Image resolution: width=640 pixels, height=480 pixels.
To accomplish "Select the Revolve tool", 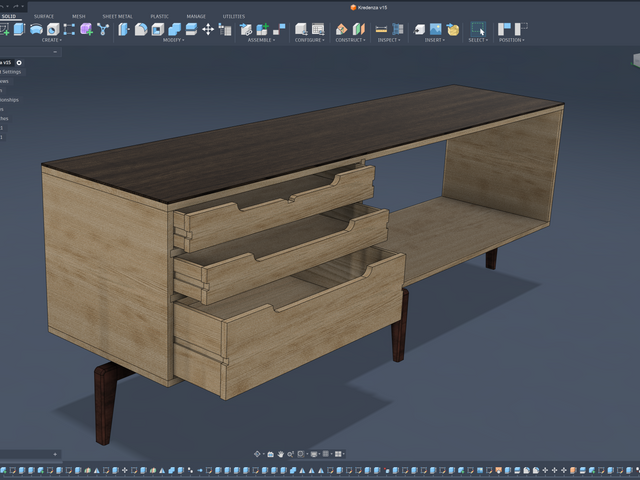I will pos(36,29).
